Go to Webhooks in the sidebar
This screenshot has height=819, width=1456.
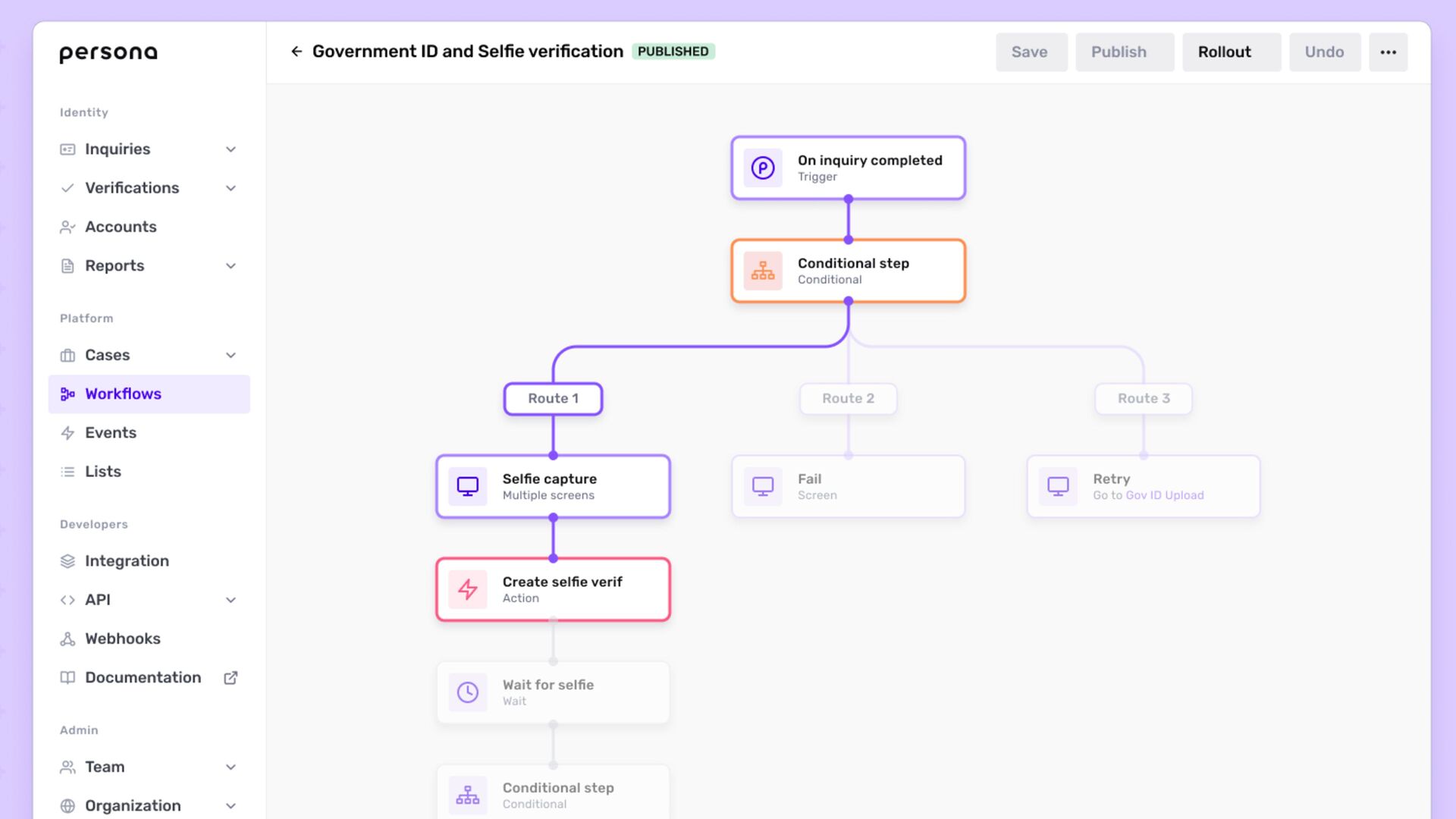[122, 639]
